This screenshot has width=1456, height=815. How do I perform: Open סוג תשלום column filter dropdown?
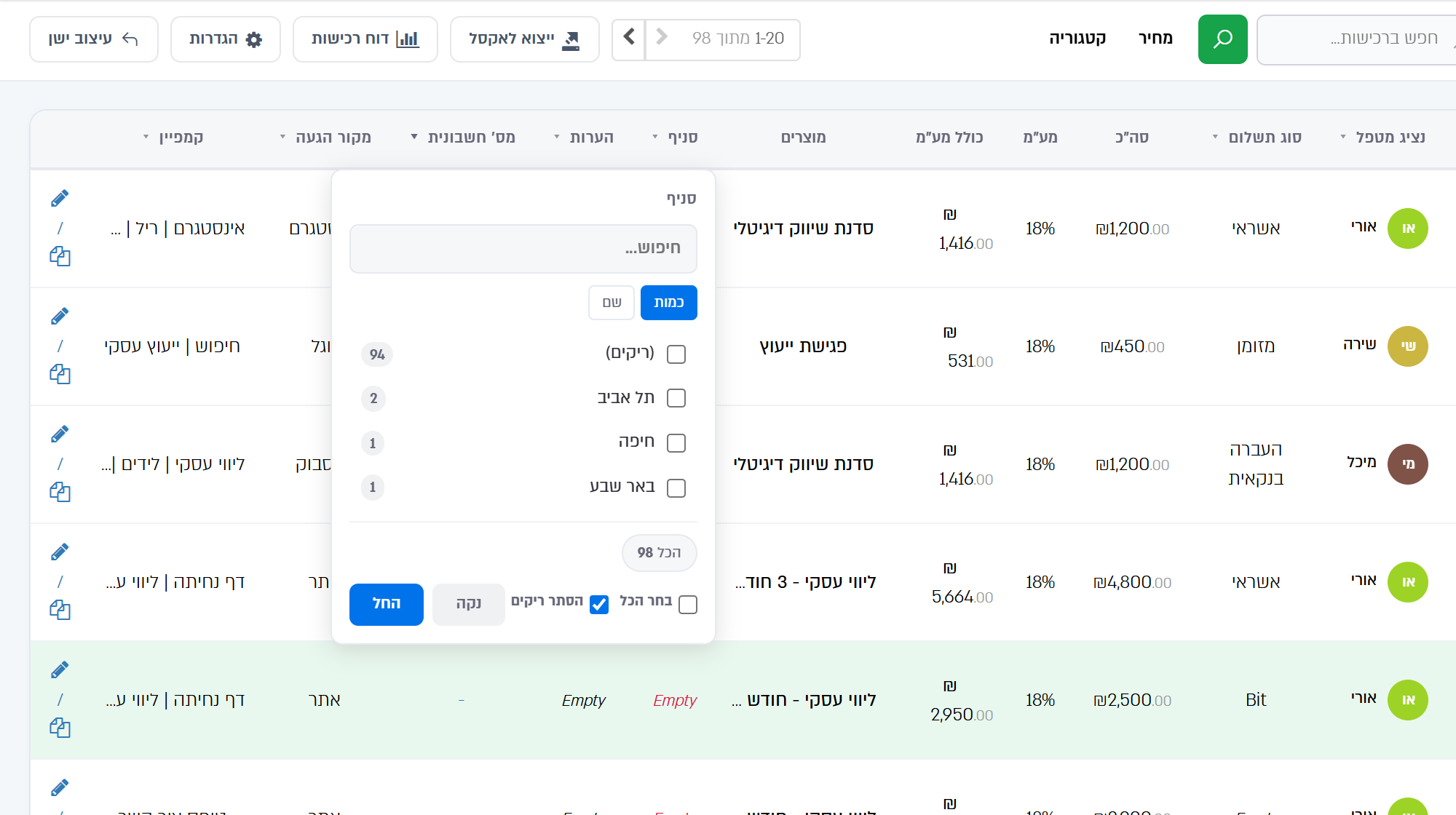1215,137
